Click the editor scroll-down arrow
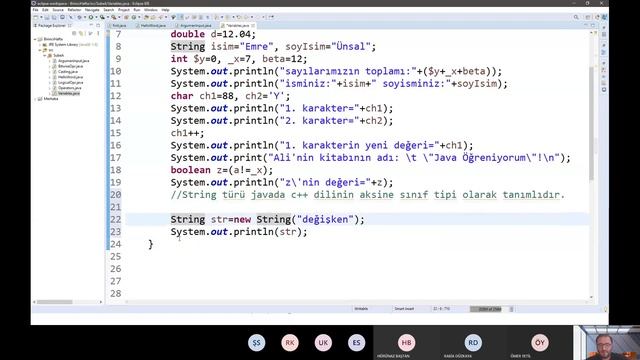 pos(591,297)
